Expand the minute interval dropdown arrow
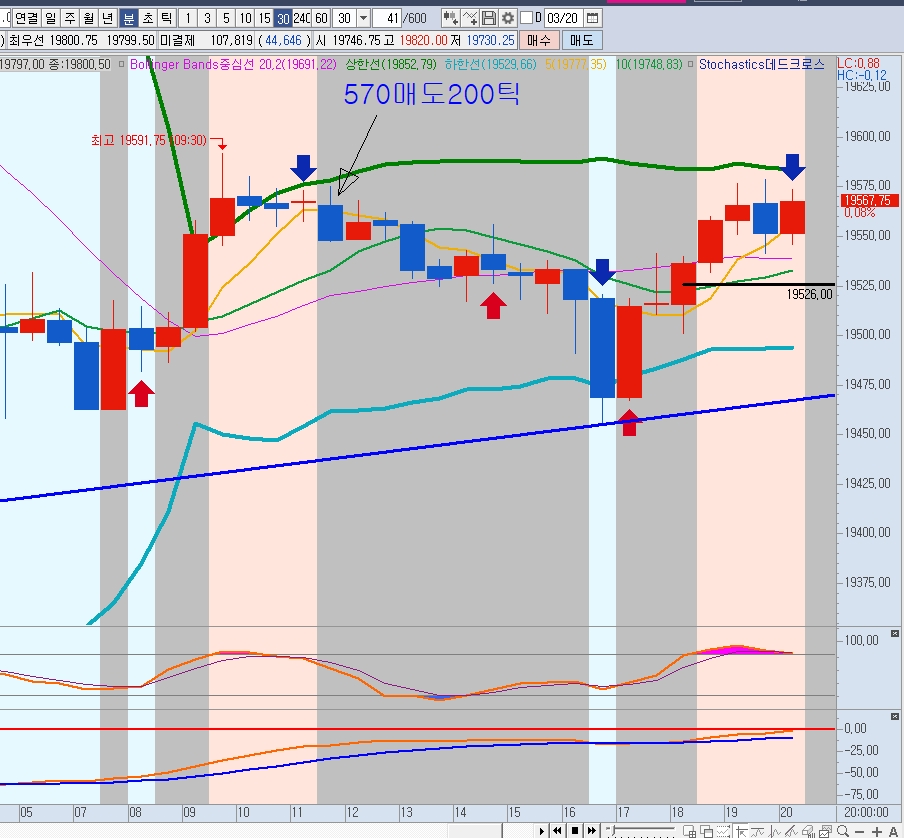Viewport: 904px width, 838px height. 362,18
